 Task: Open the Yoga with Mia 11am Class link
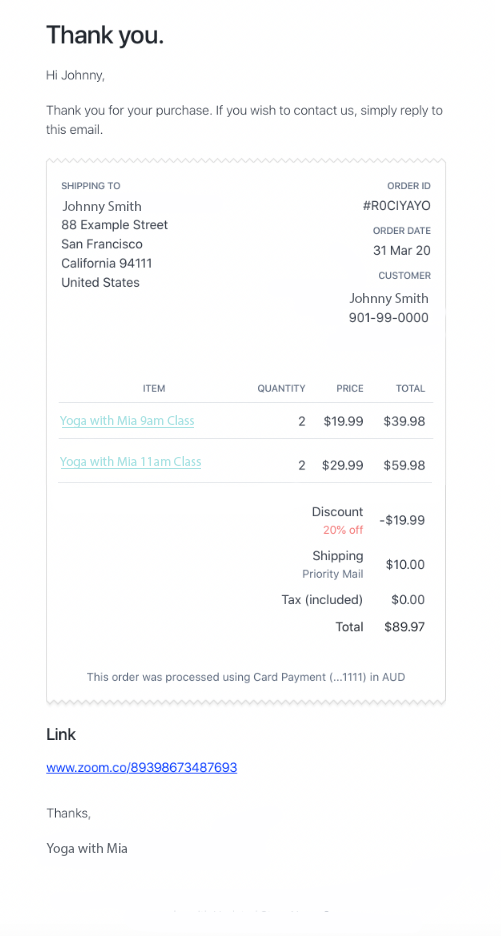pos(130,462)
